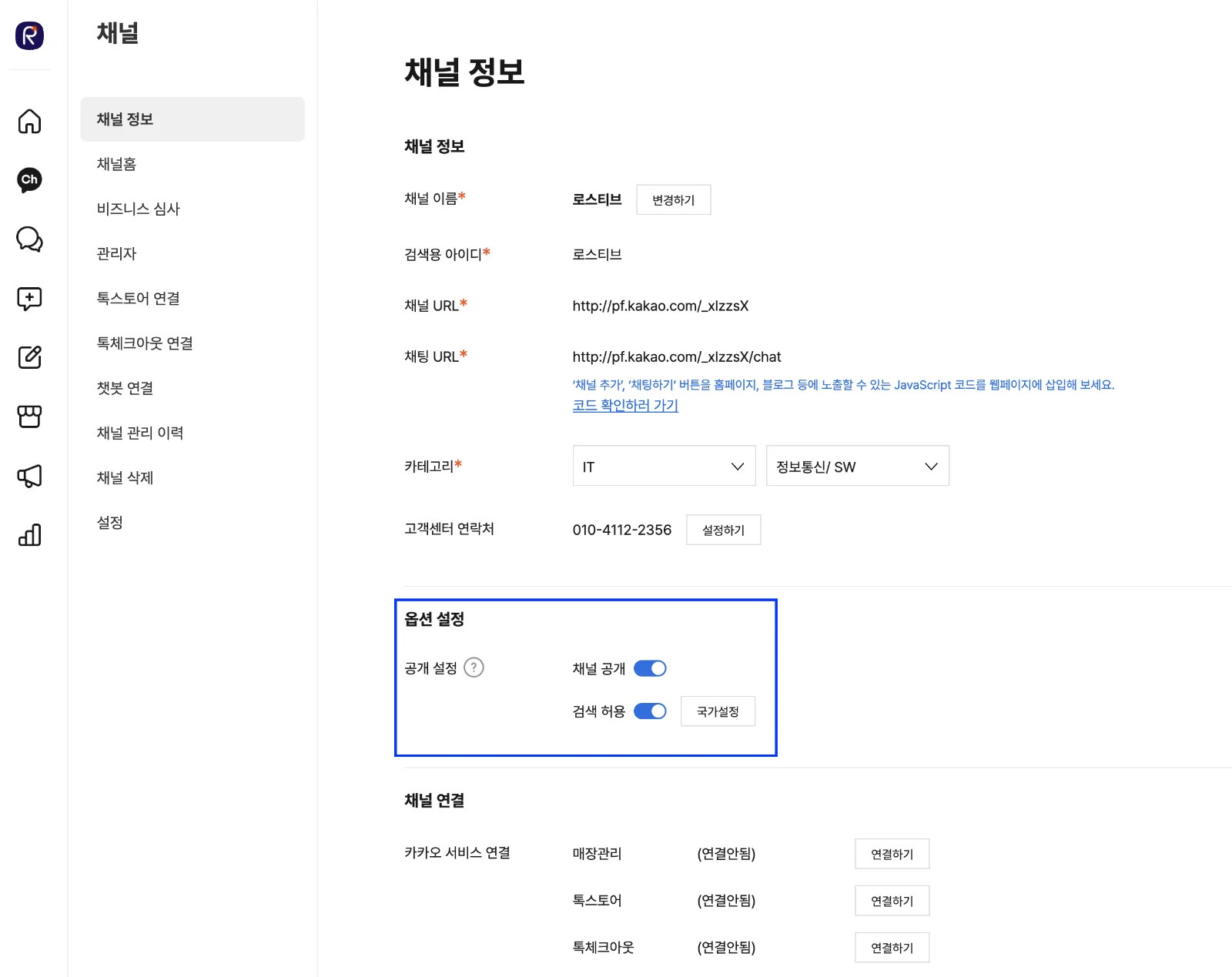The image size is (1232, 977).
Task: Click the R logo icon in the sidebar
Action: tap(29, 35)
